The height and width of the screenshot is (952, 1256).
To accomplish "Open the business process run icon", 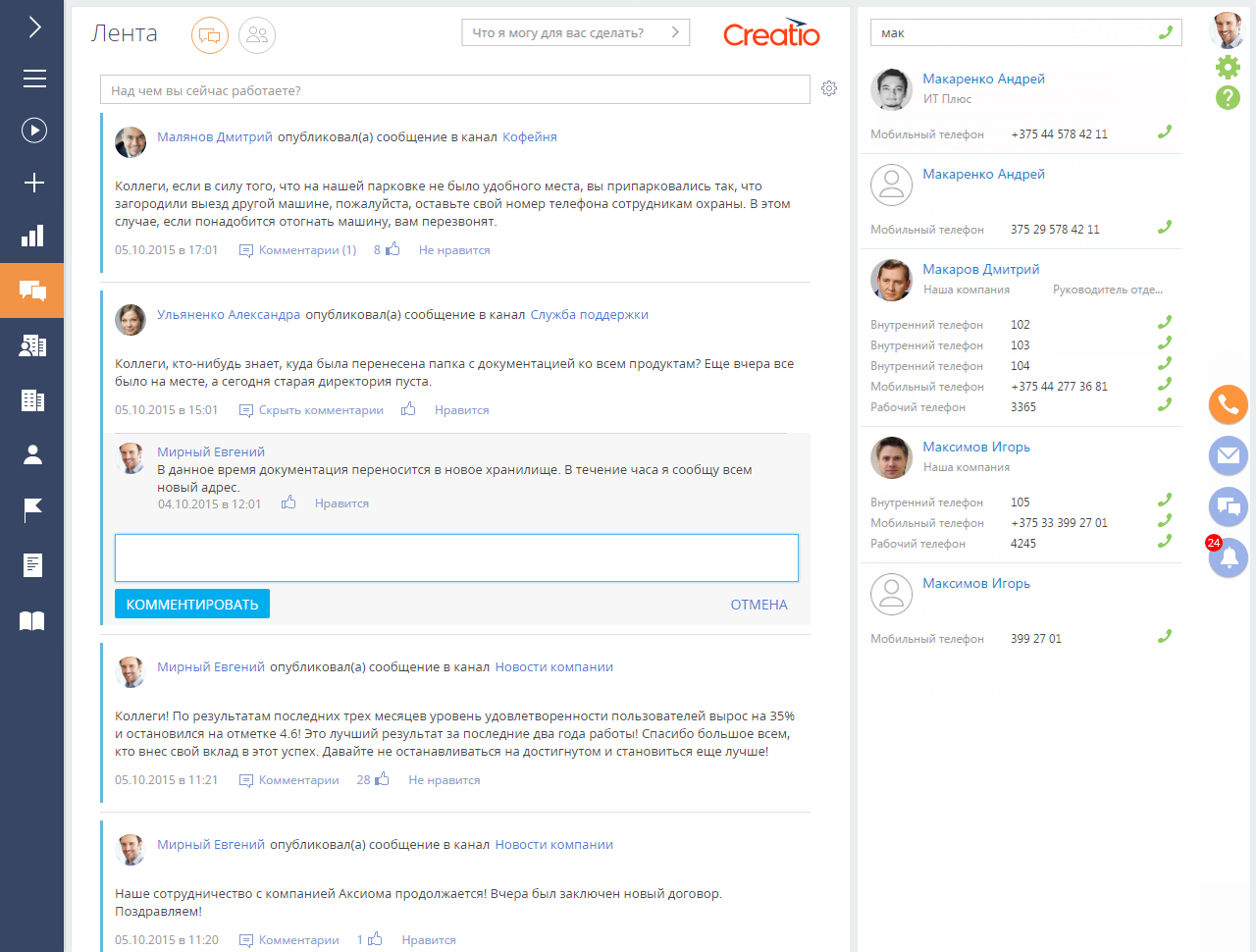I will click(34, 131).
